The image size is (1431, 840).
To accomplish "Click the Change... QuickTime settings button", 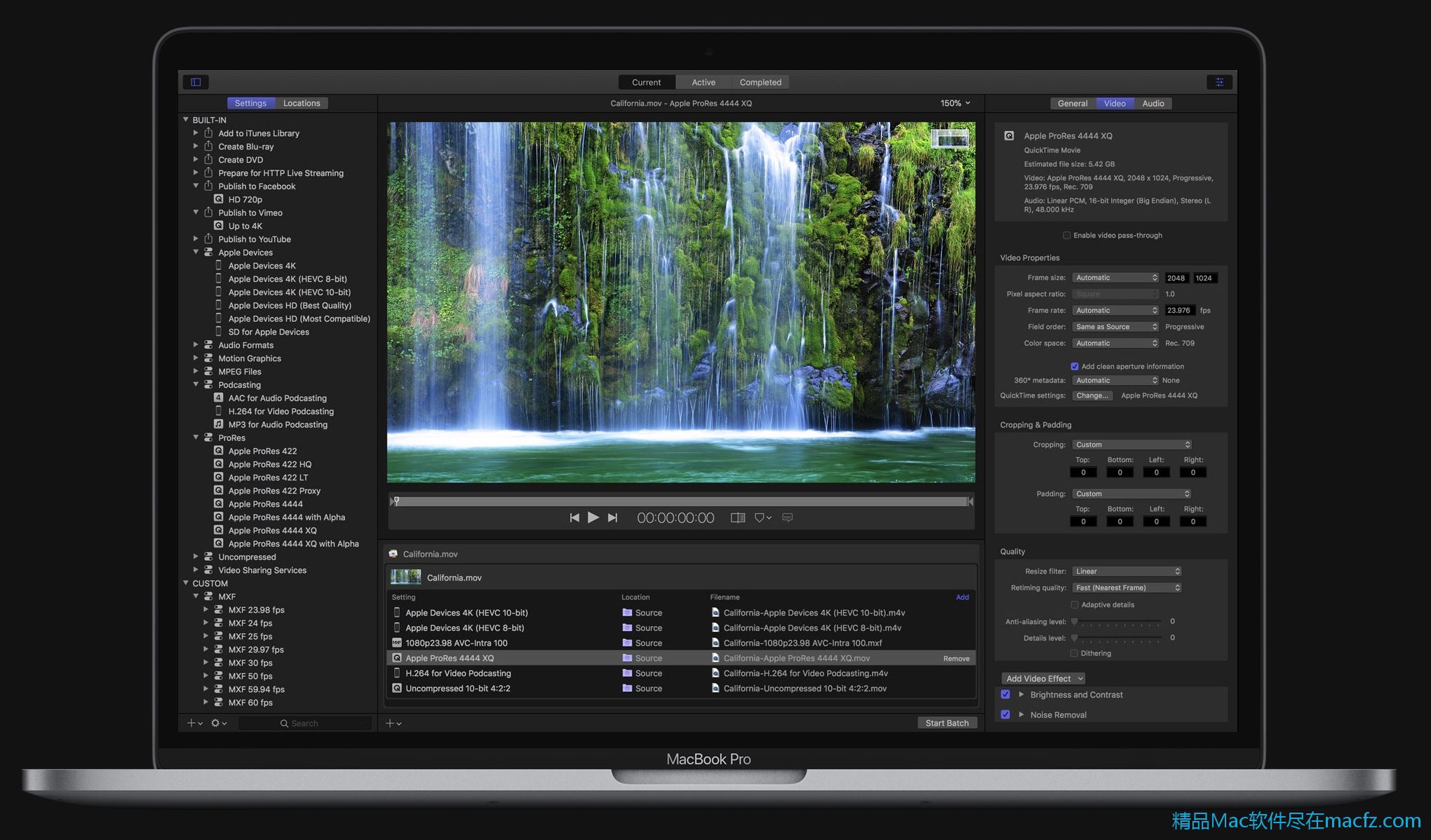I will pyautogui.click(x=1093, y=395).
